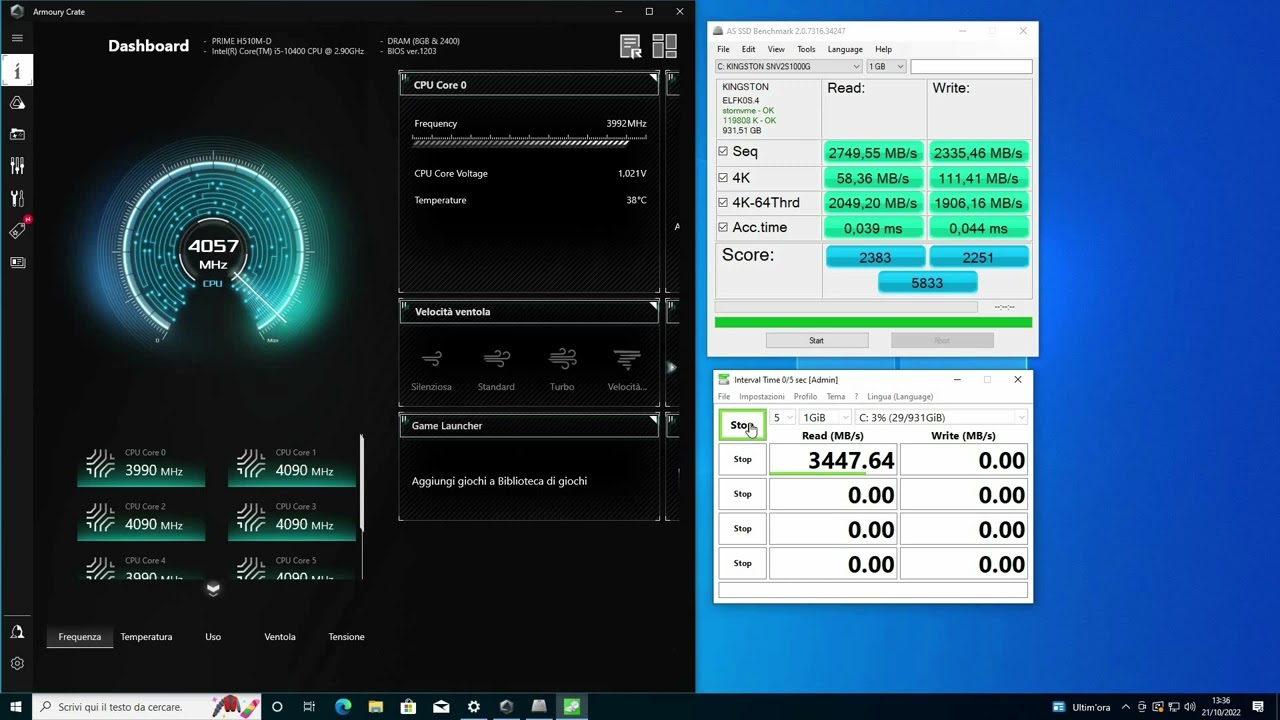
Task: Open the Tools menu in AS SSD Benchmark
Action: (806, 49)
